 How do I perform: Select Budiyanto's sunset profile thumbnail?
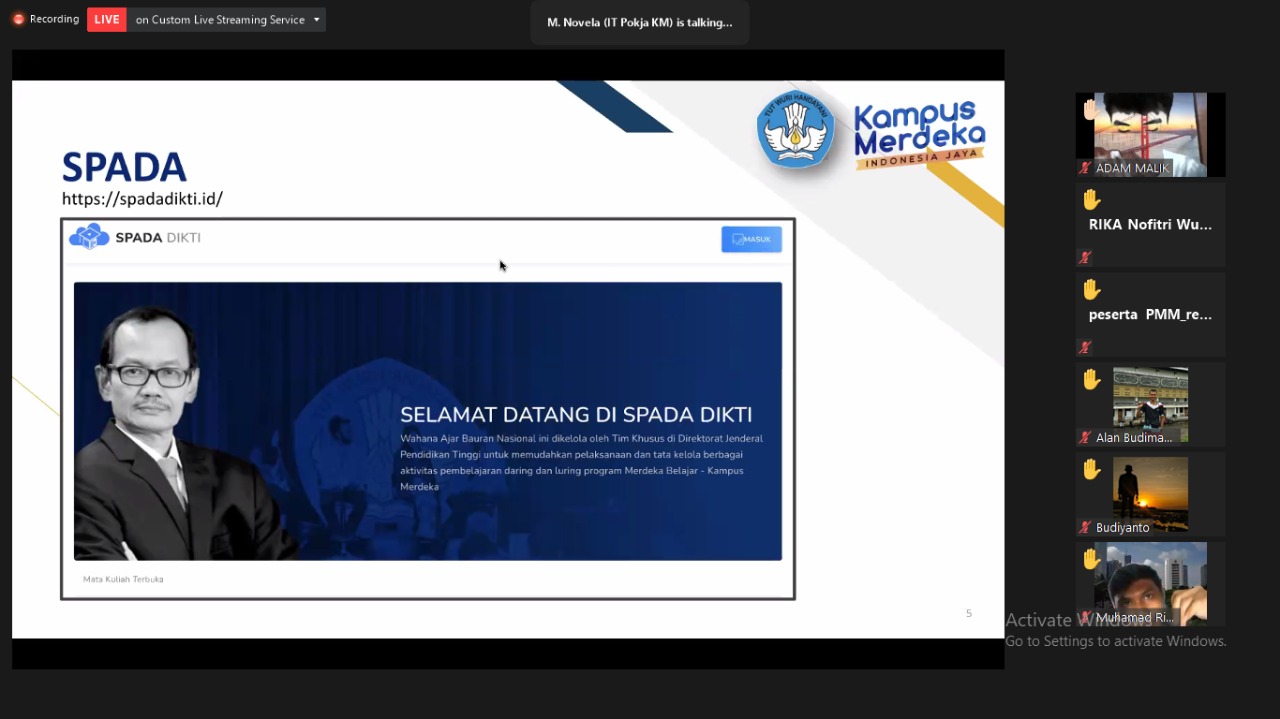pos(1150,494)
